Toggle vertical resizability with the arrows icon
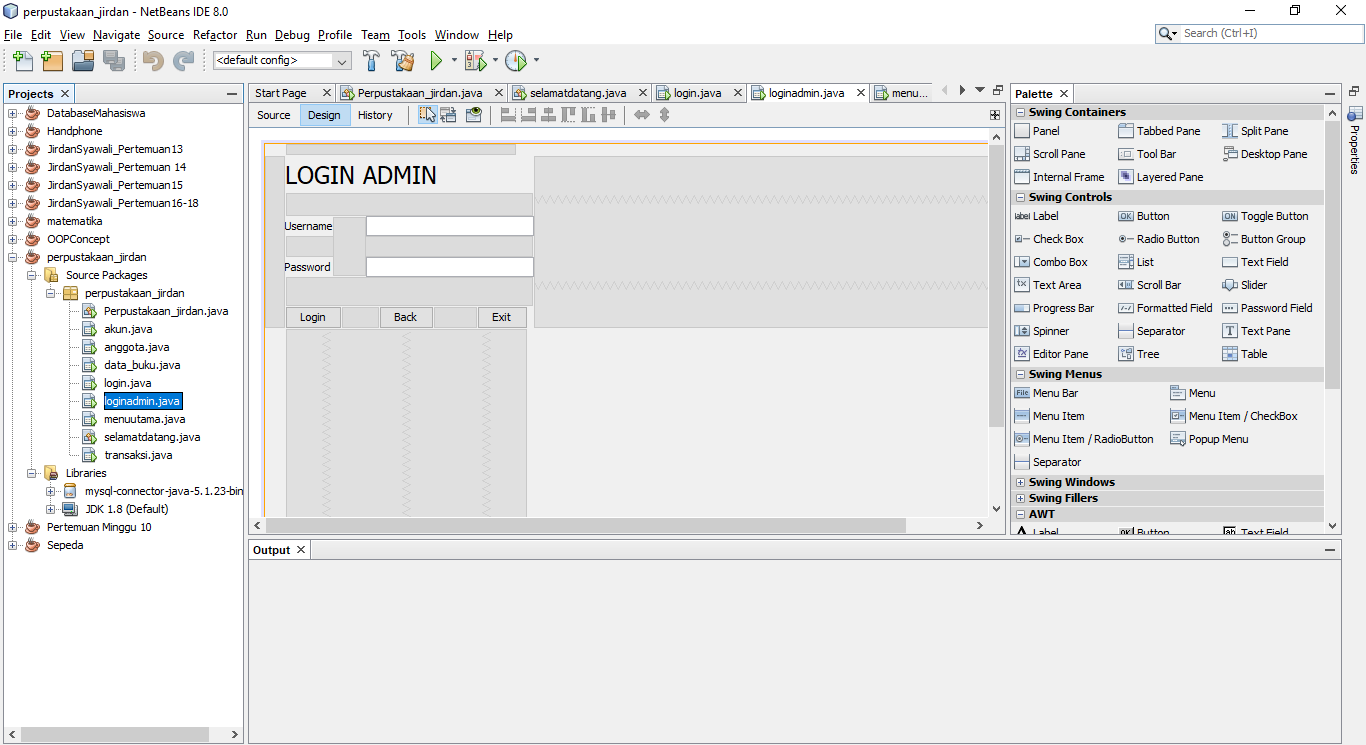The image size is (1366, 745). pyautogui.click(x=664, y=115)
